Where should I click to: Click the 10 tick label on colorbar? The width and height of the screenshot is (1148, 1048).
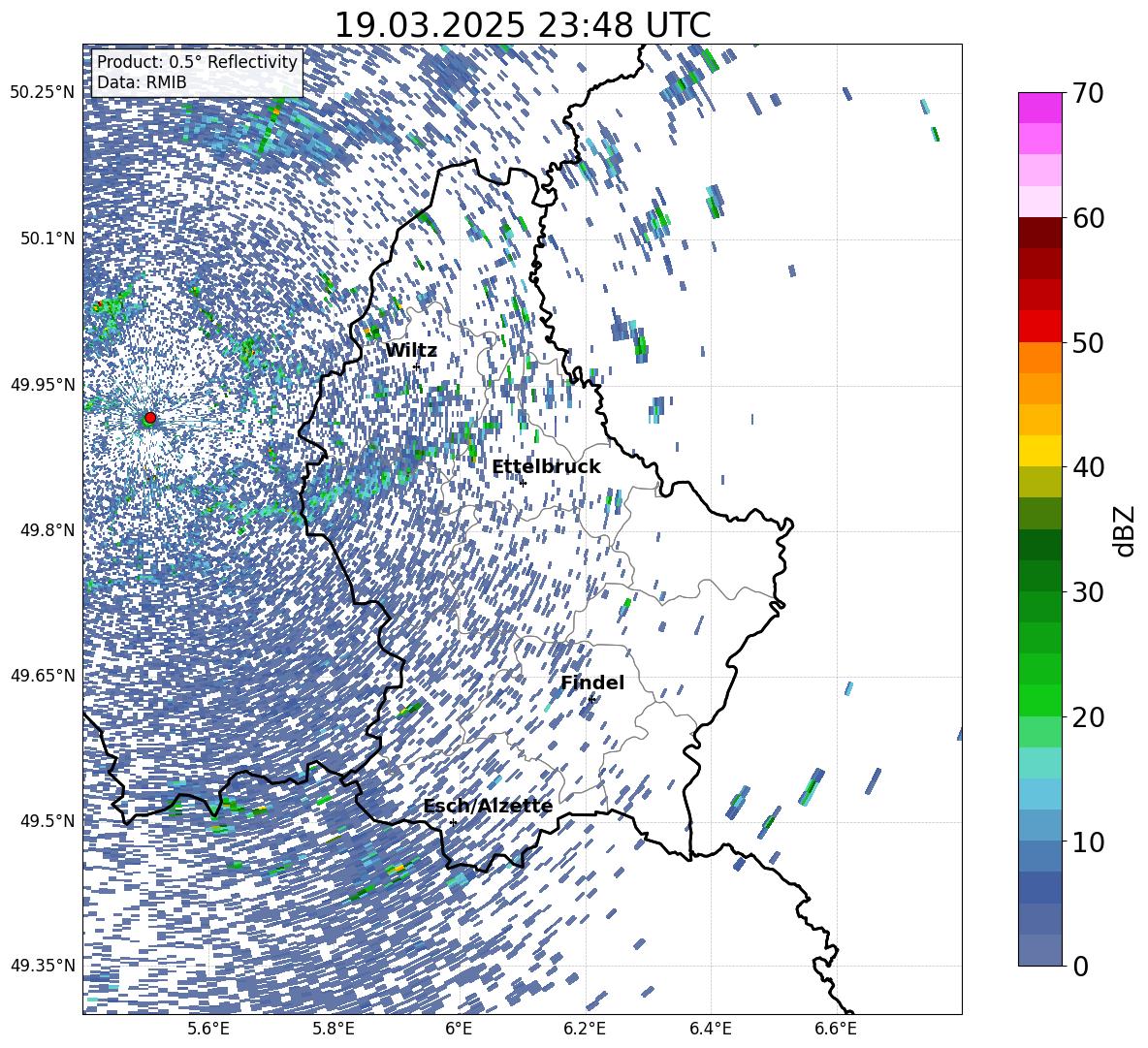1088,842
